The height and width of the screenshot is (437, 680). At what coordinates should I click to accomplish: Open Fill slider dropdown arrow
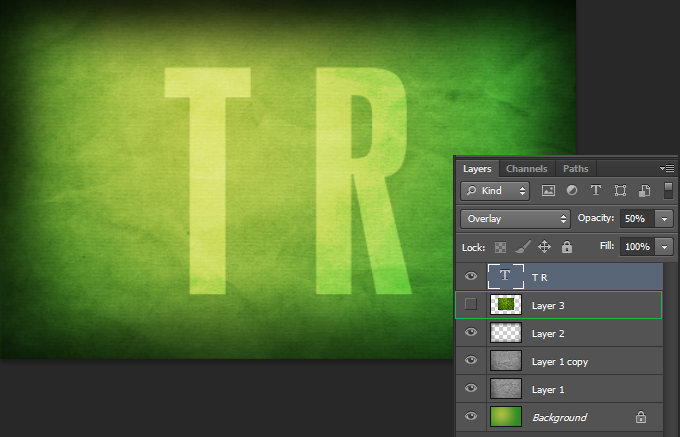pos(664,247)
